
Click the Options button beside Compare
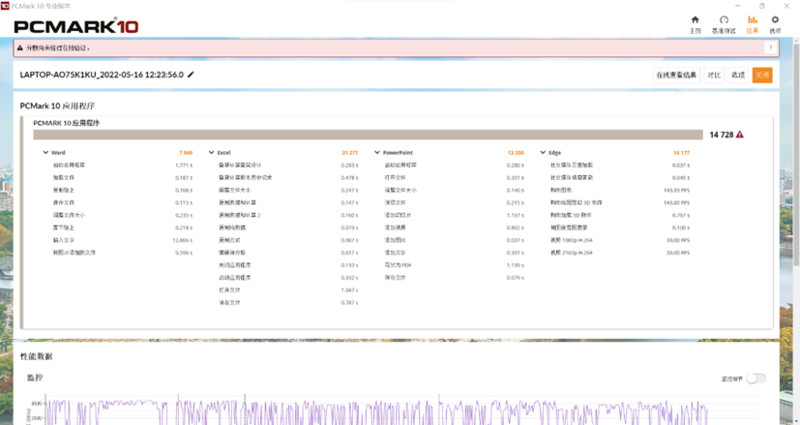coord(738,75)
